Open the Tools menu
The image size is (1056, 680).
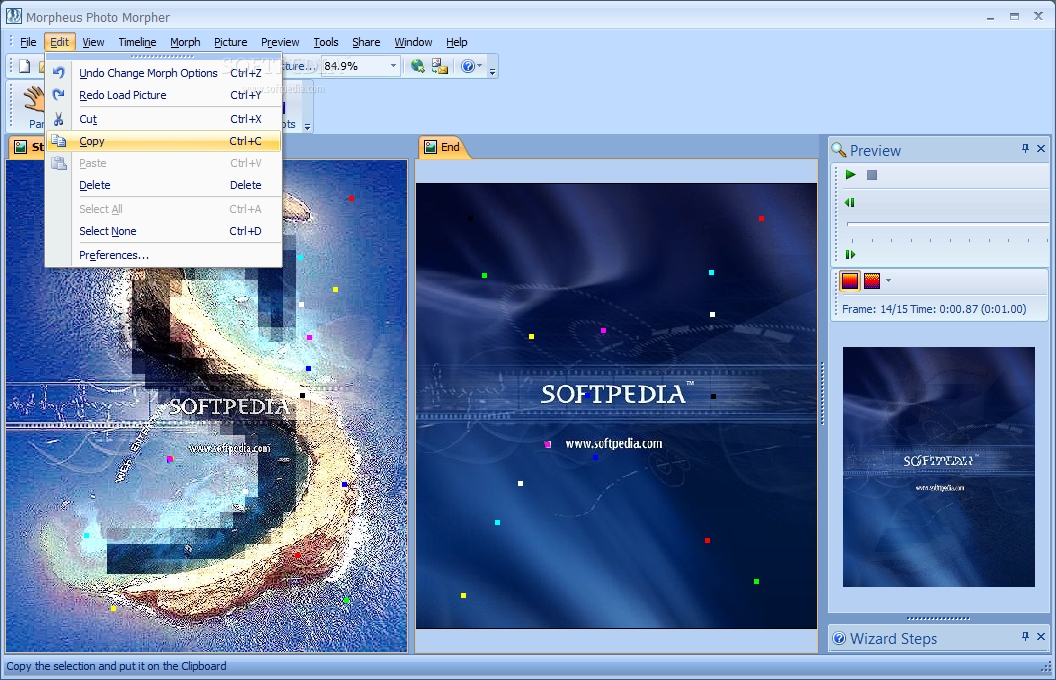326,42
